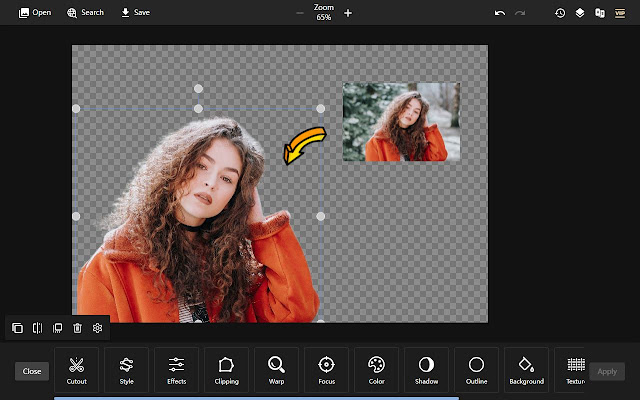
Task: Click the top-right corner selection handle
Action: [x=320, y=109]
